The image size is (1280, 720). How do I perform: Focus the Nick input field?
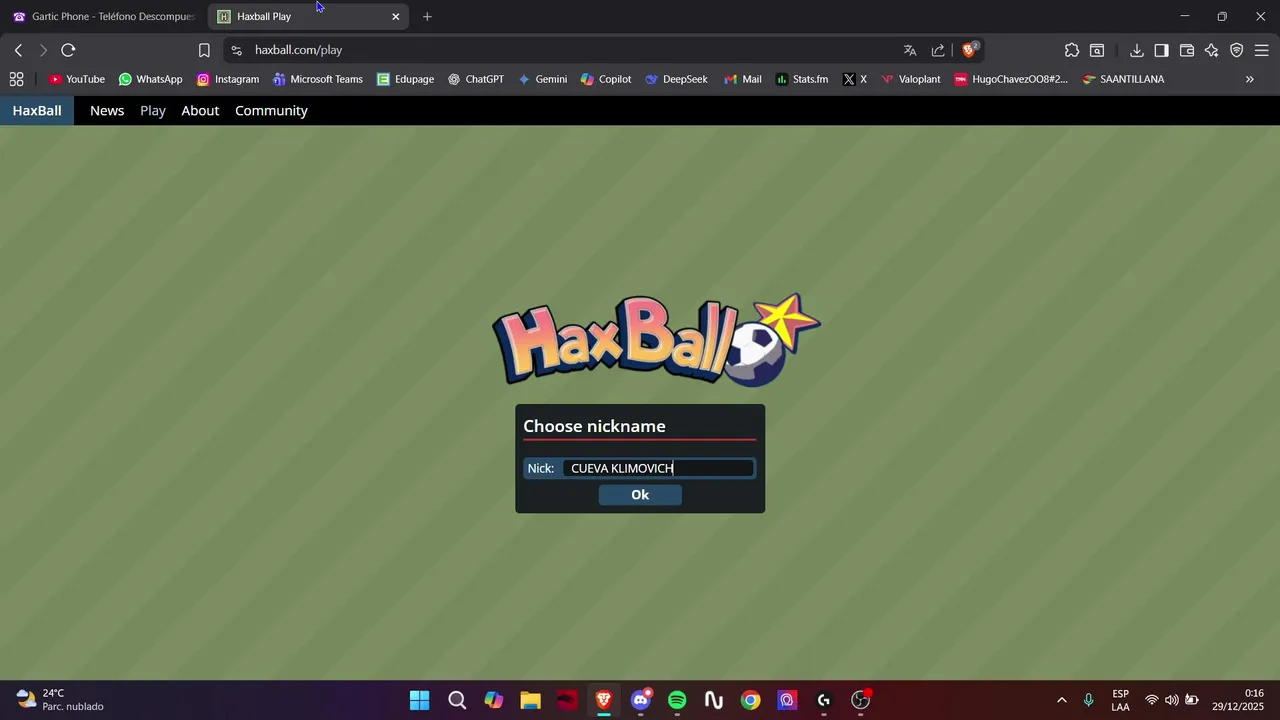[x=658, y=468]
